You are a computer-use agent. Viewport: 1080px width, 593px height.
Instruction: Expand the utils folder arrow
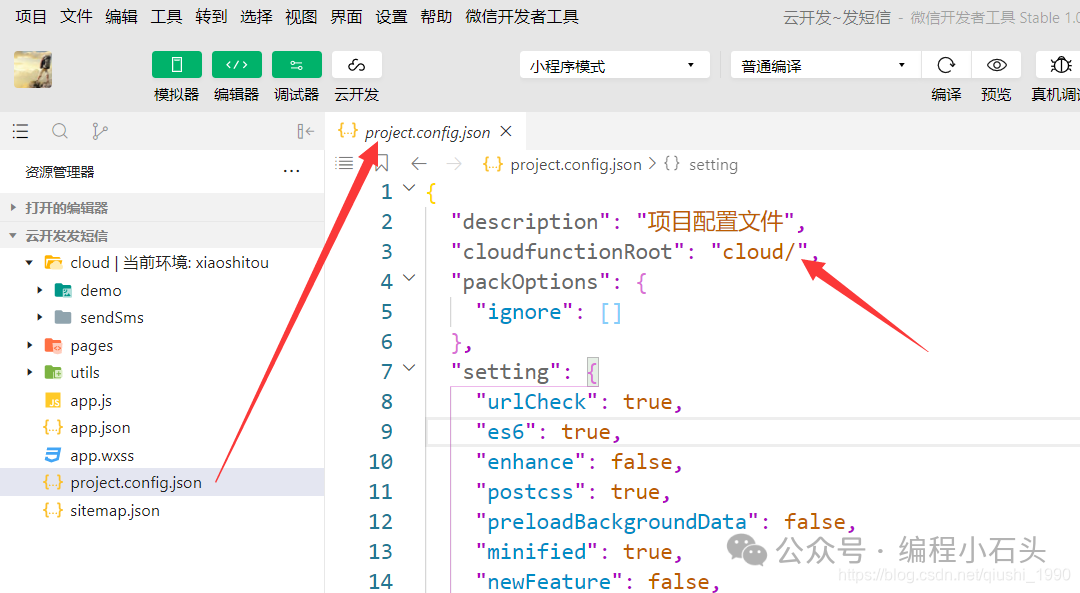point(29,373)
